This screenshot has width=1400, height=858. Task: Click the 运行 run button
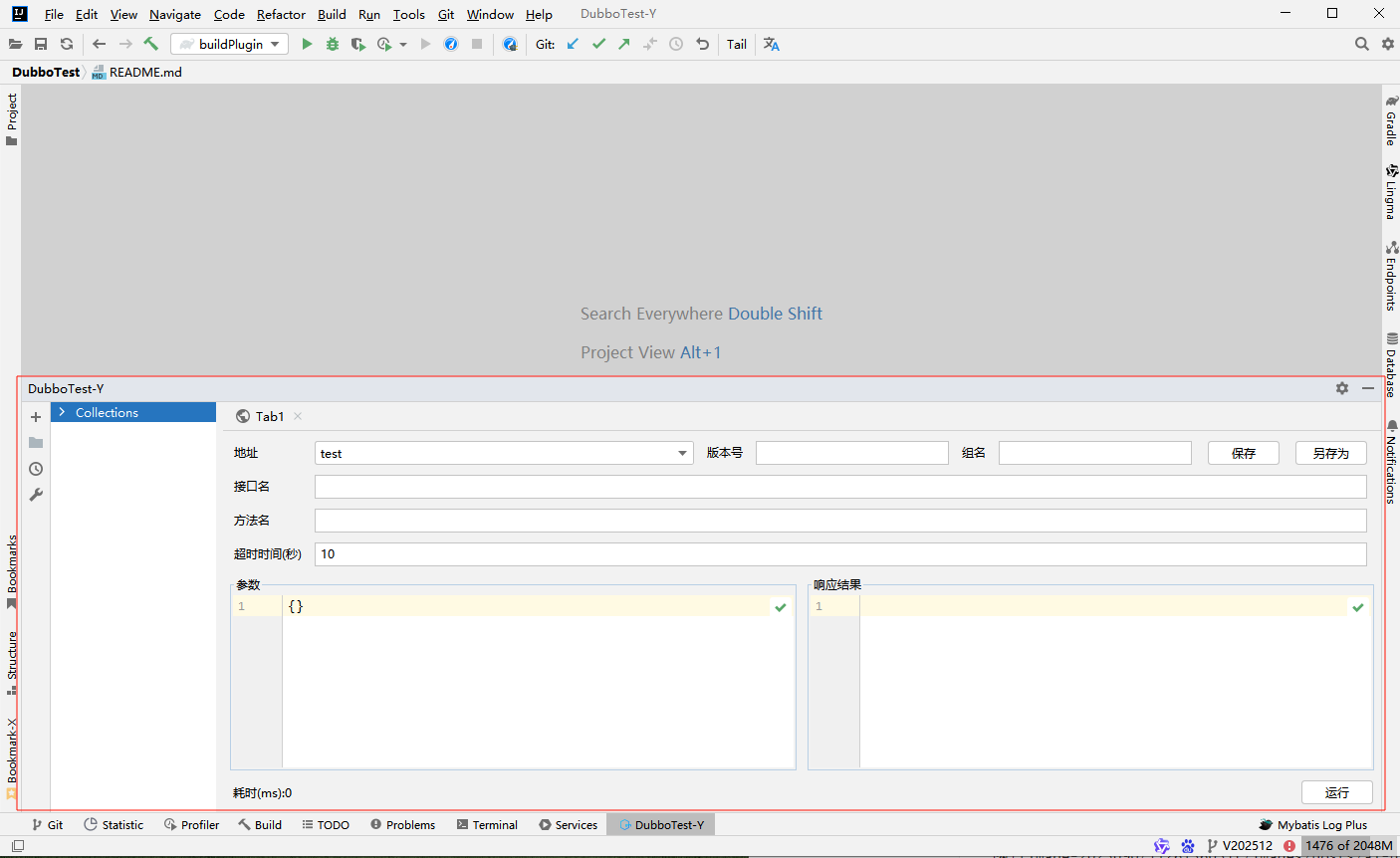pyautogui.click(x=1336, y=792)
